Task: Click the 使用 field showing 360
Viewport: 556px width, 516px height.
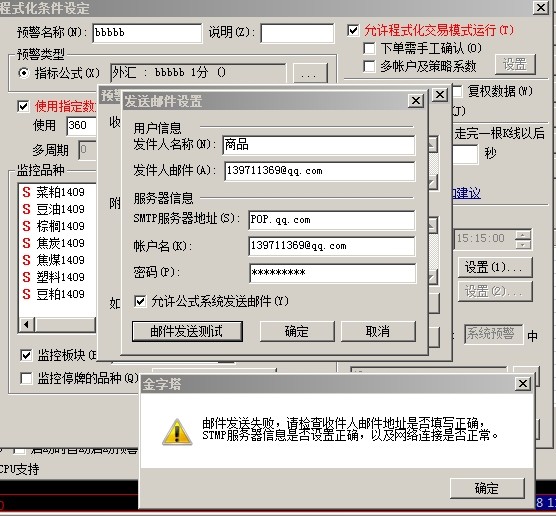Action: point(81,126)
